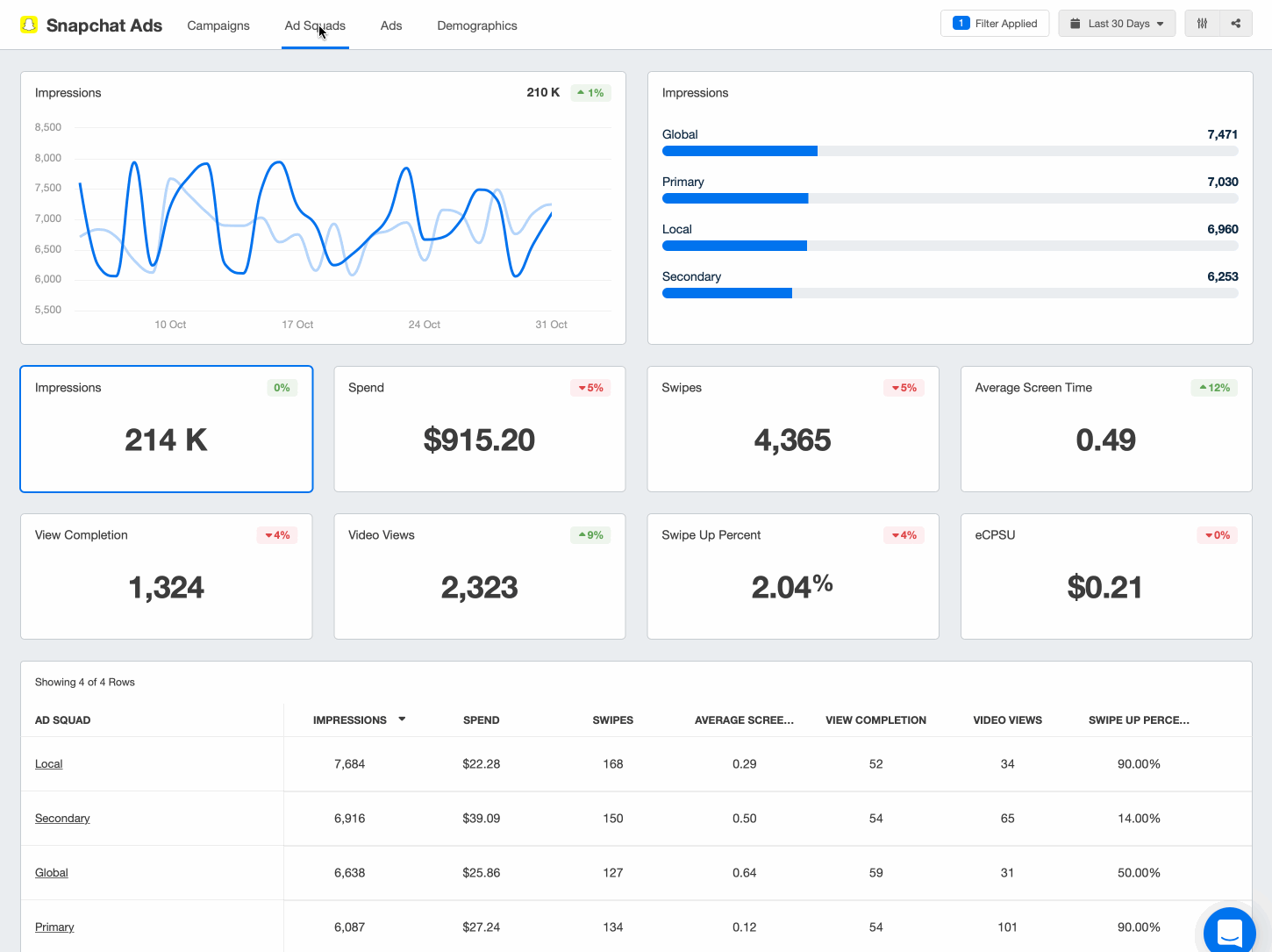Open the filter settings sliders icon
The width and height of the screenshot is (1272, 952).
[1201, 24]
